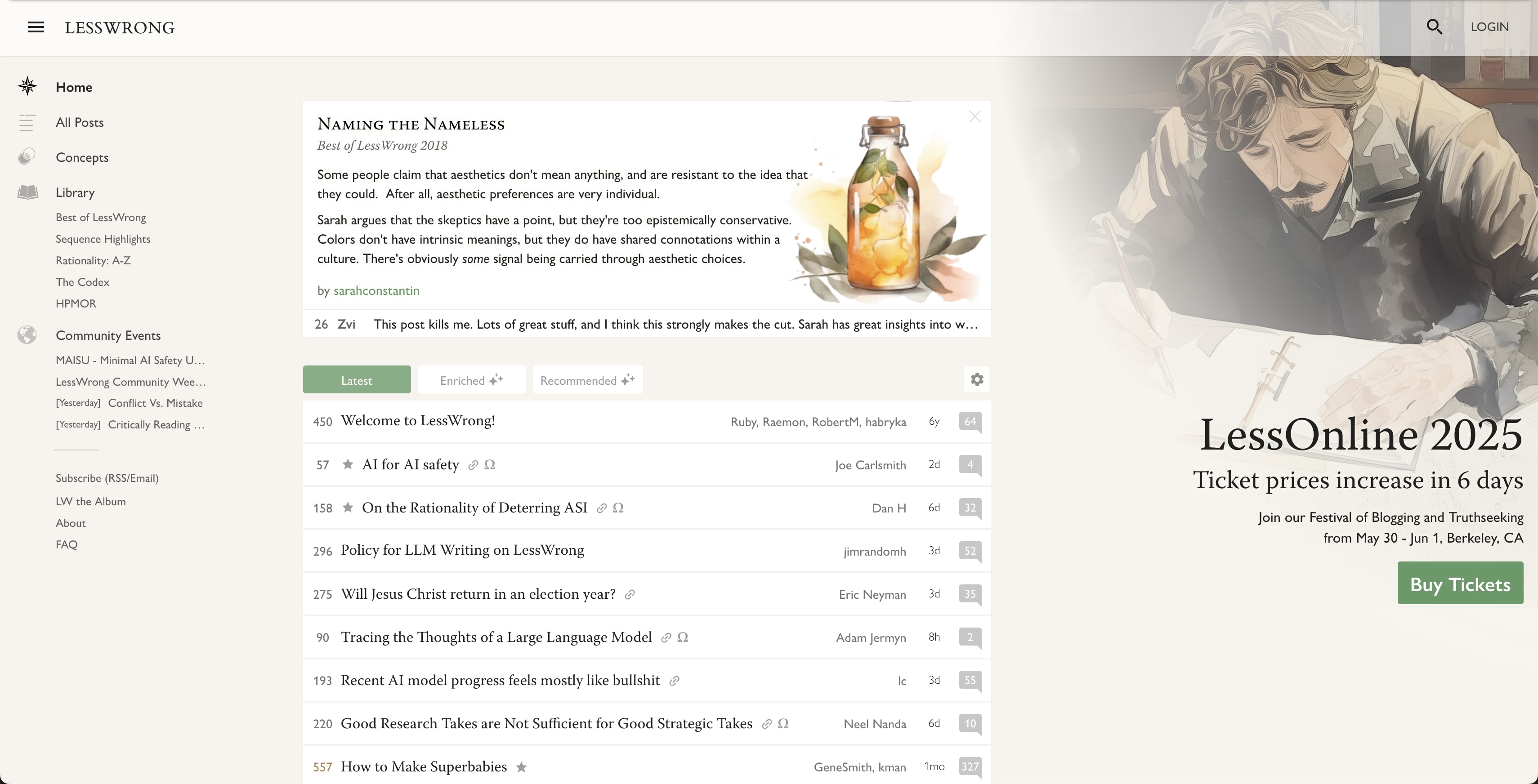Image resolution: width=1538 pixels, height=784 pixels.
Task: Open sarahconstantin author profile link
Action: 376,290
